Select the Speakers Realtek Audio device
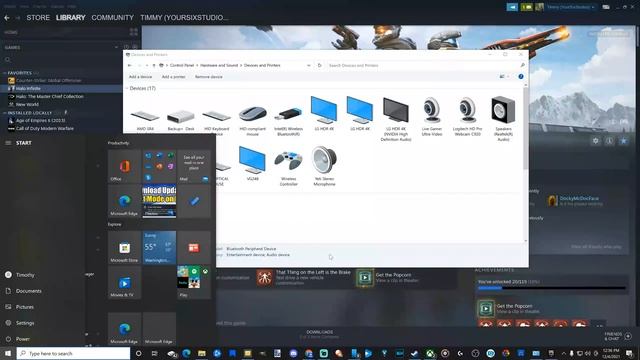Screen dimensions: 640x360 (x=503, y=111)
